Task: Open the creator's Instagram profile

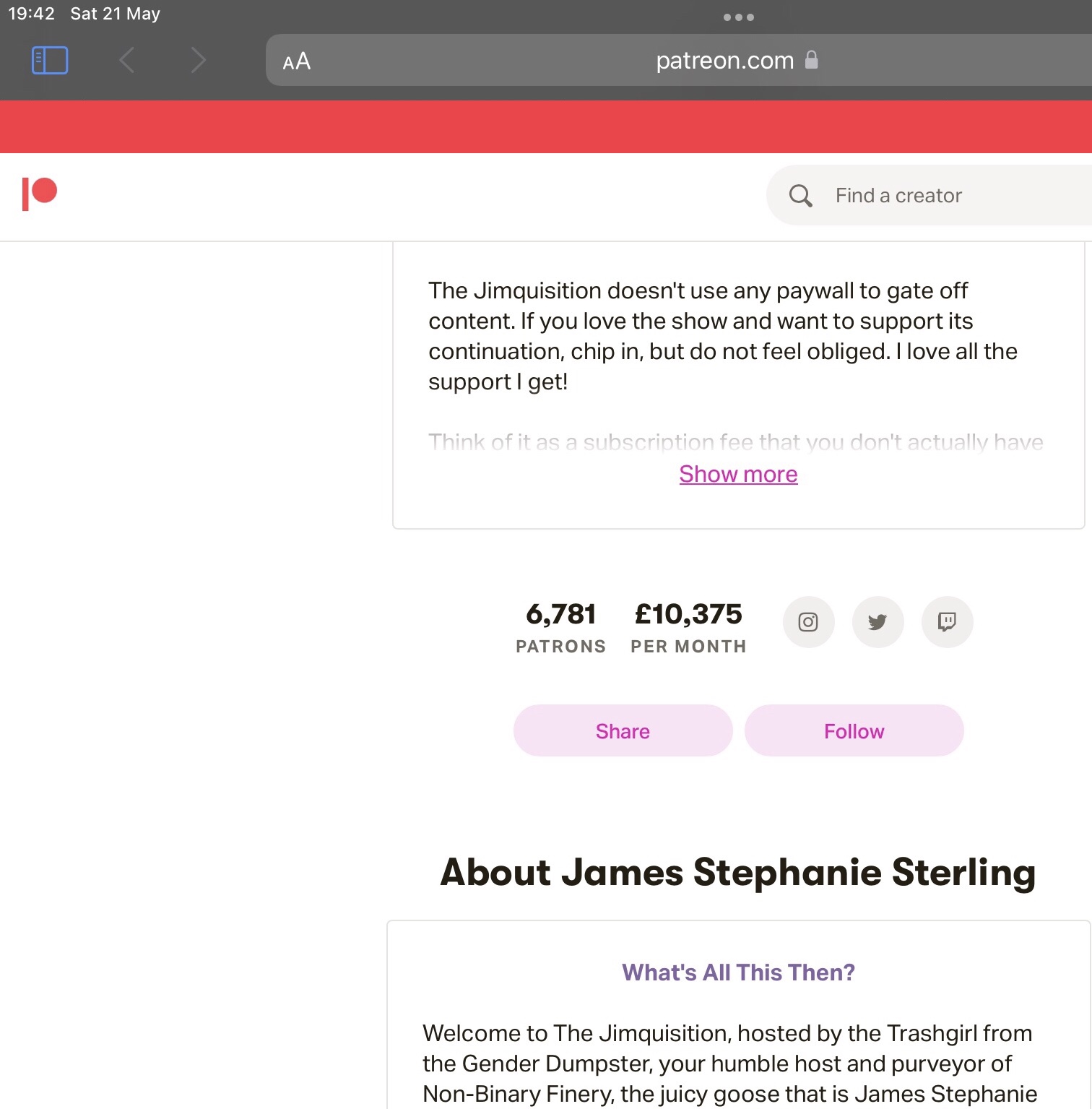Action: click(x=808, y=622)
